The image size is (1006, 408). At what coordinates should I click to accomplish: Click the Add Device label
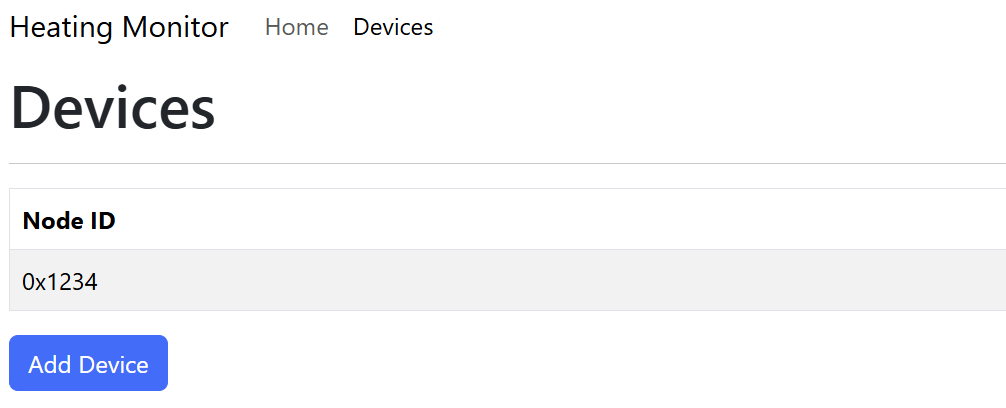88,364
